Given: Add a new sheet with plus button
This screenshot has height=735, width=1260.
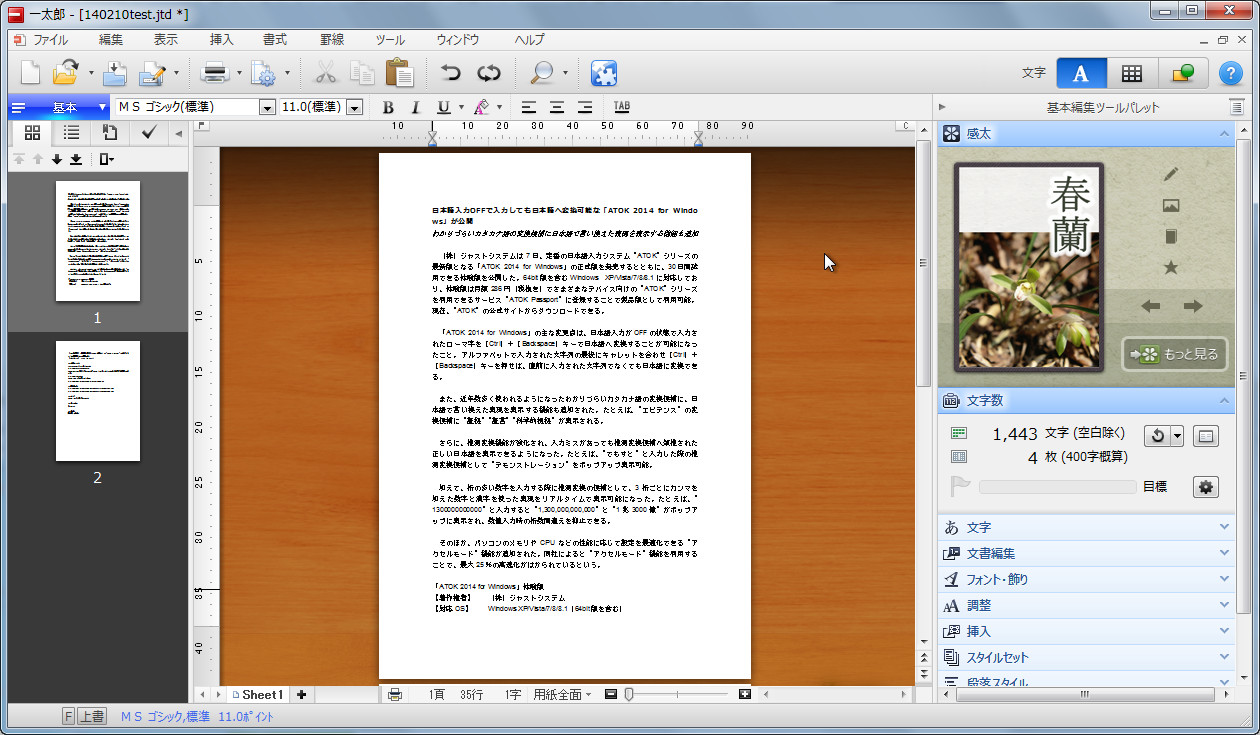Looking at the screenshot, I should [x=301, y=694].
